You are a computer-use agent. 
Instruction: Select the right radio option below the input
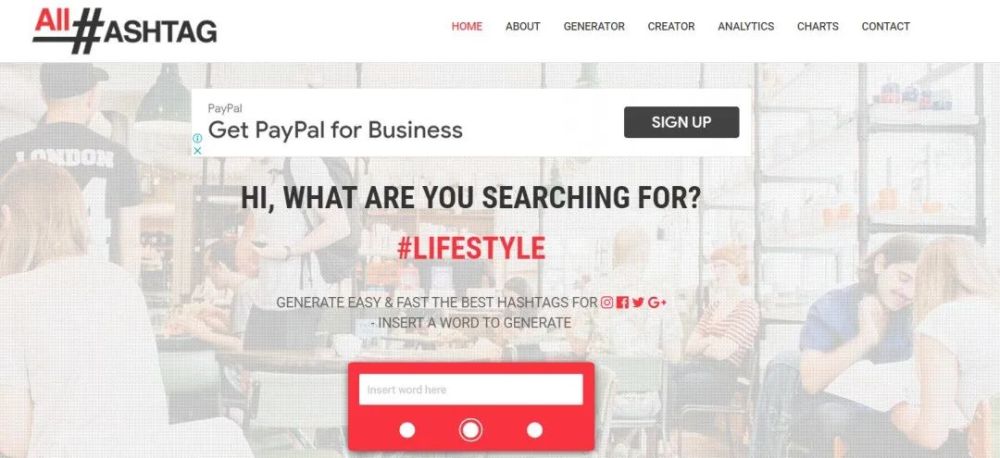[x=534, y=430]
